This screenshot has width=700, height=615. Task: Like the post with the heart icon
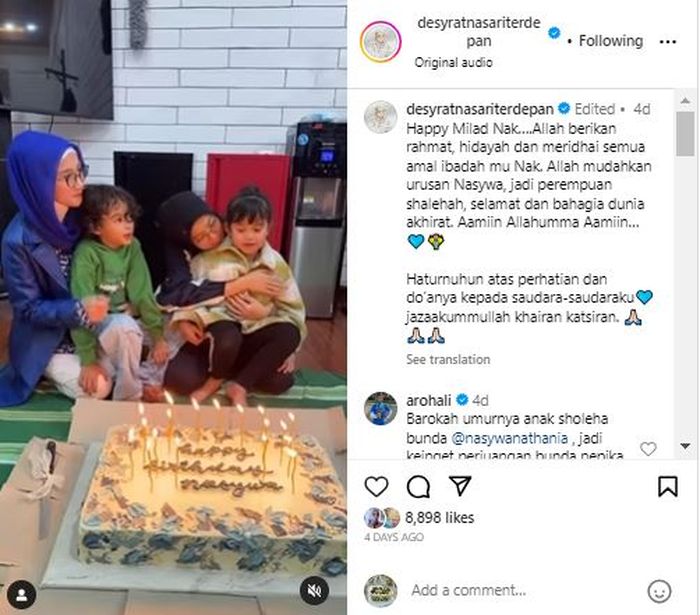376,486
